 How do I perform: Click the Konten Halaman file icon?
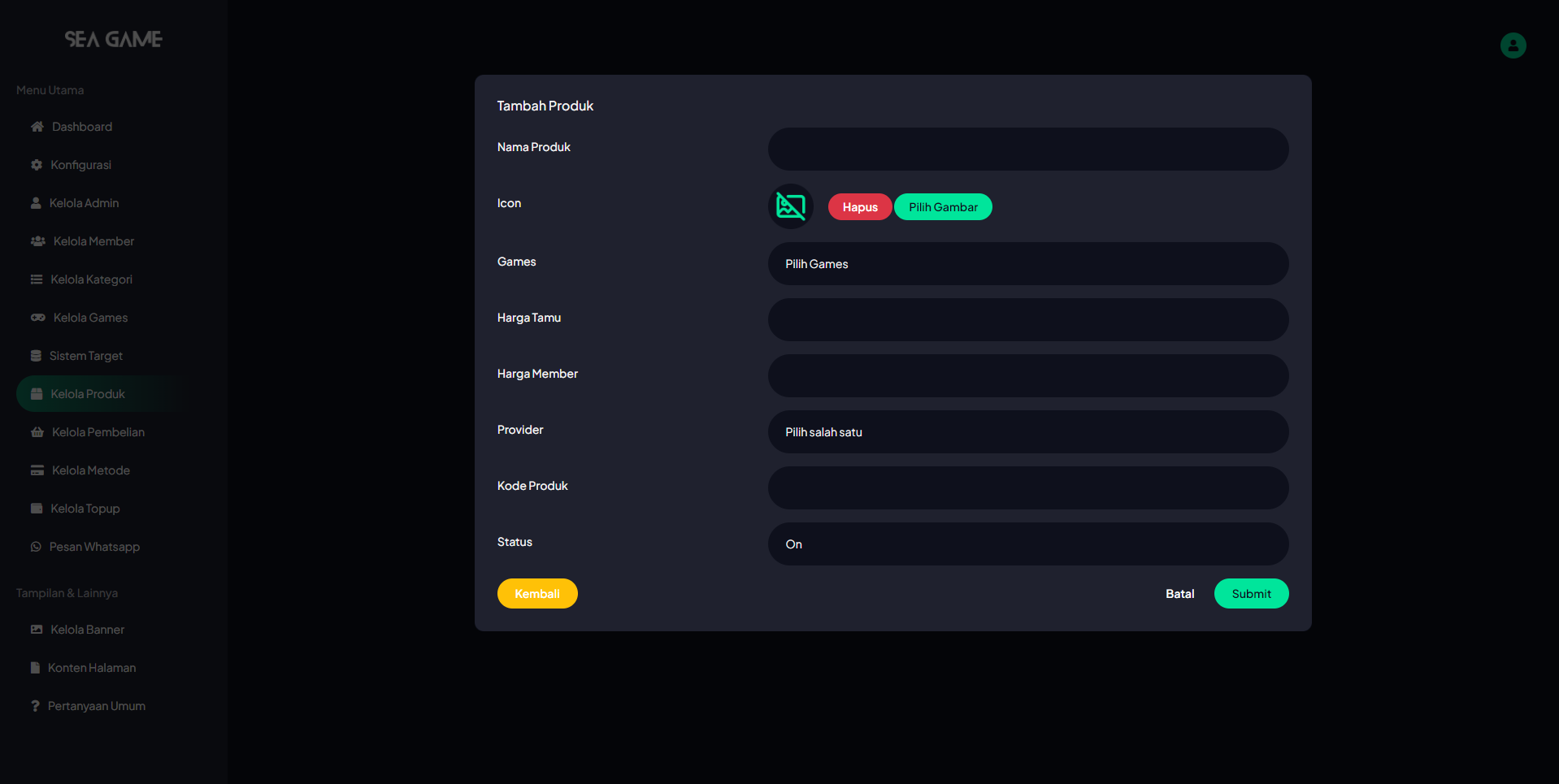tap(35, 668)
